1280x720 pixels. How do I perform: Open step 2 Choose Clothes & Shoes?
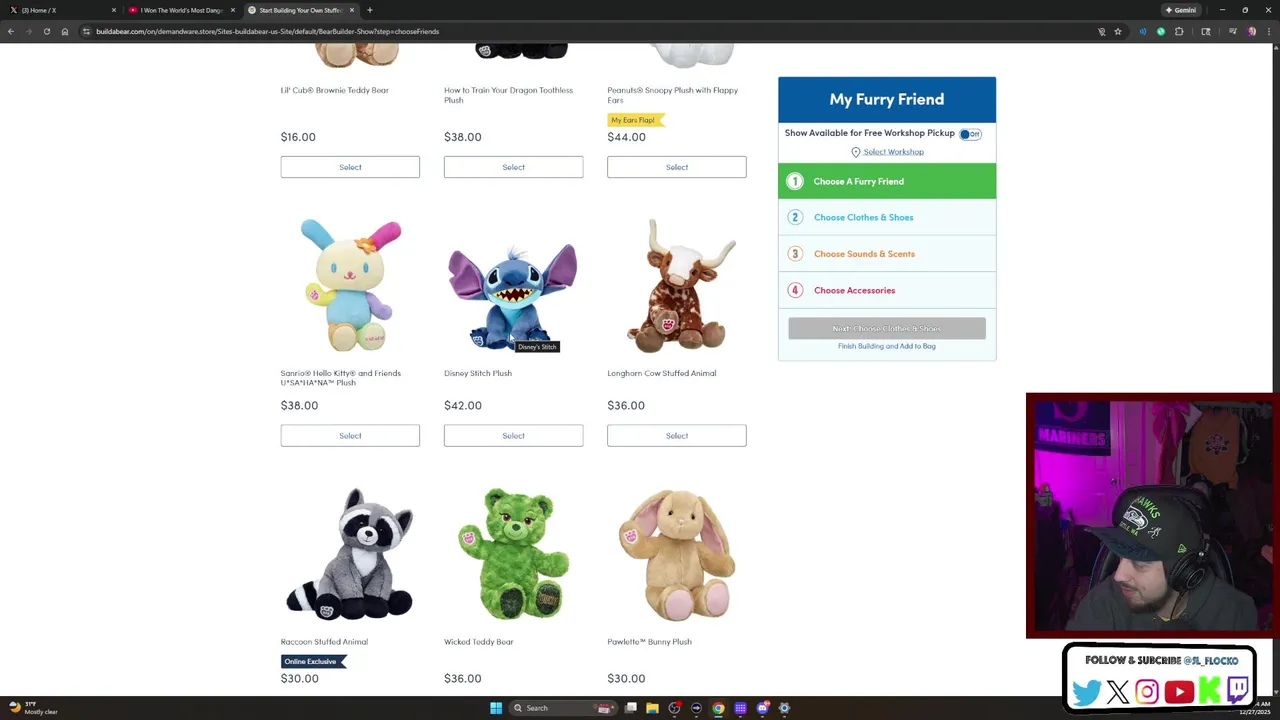point(887,217)
